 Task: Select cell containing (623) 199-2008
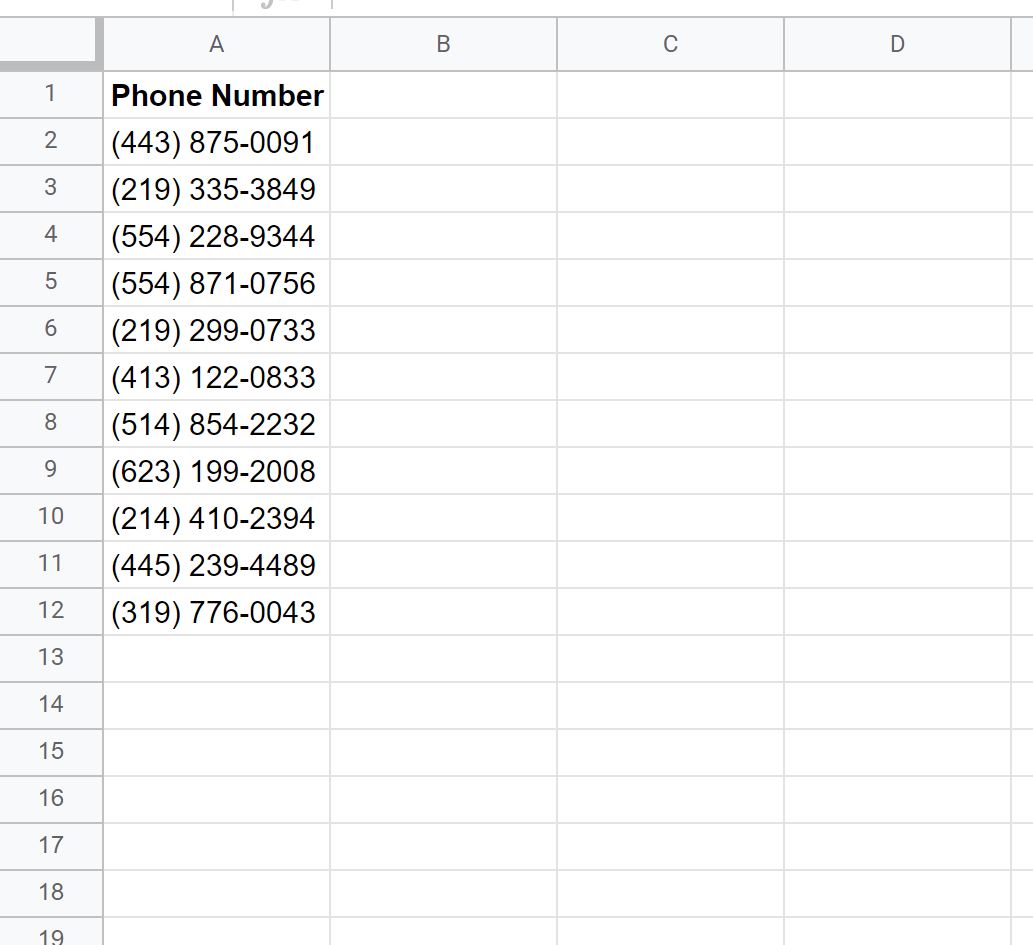(x=217, y=471)
